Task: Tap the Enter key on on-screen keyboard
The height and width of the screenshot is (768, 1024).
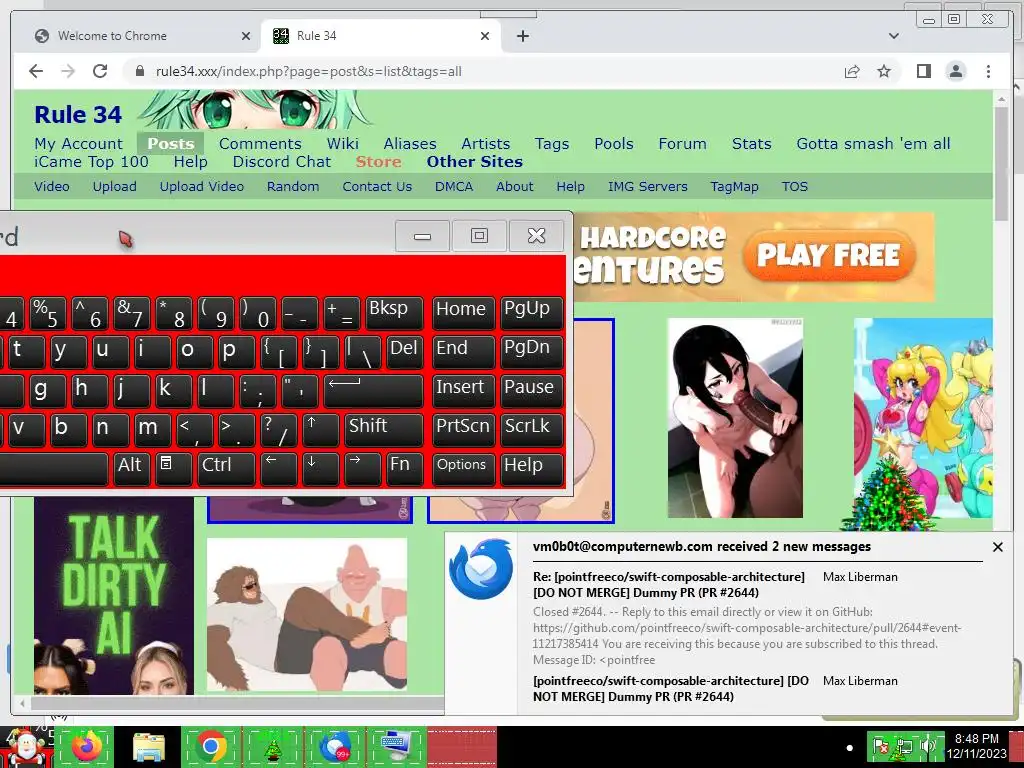Action: click(374, 391)
